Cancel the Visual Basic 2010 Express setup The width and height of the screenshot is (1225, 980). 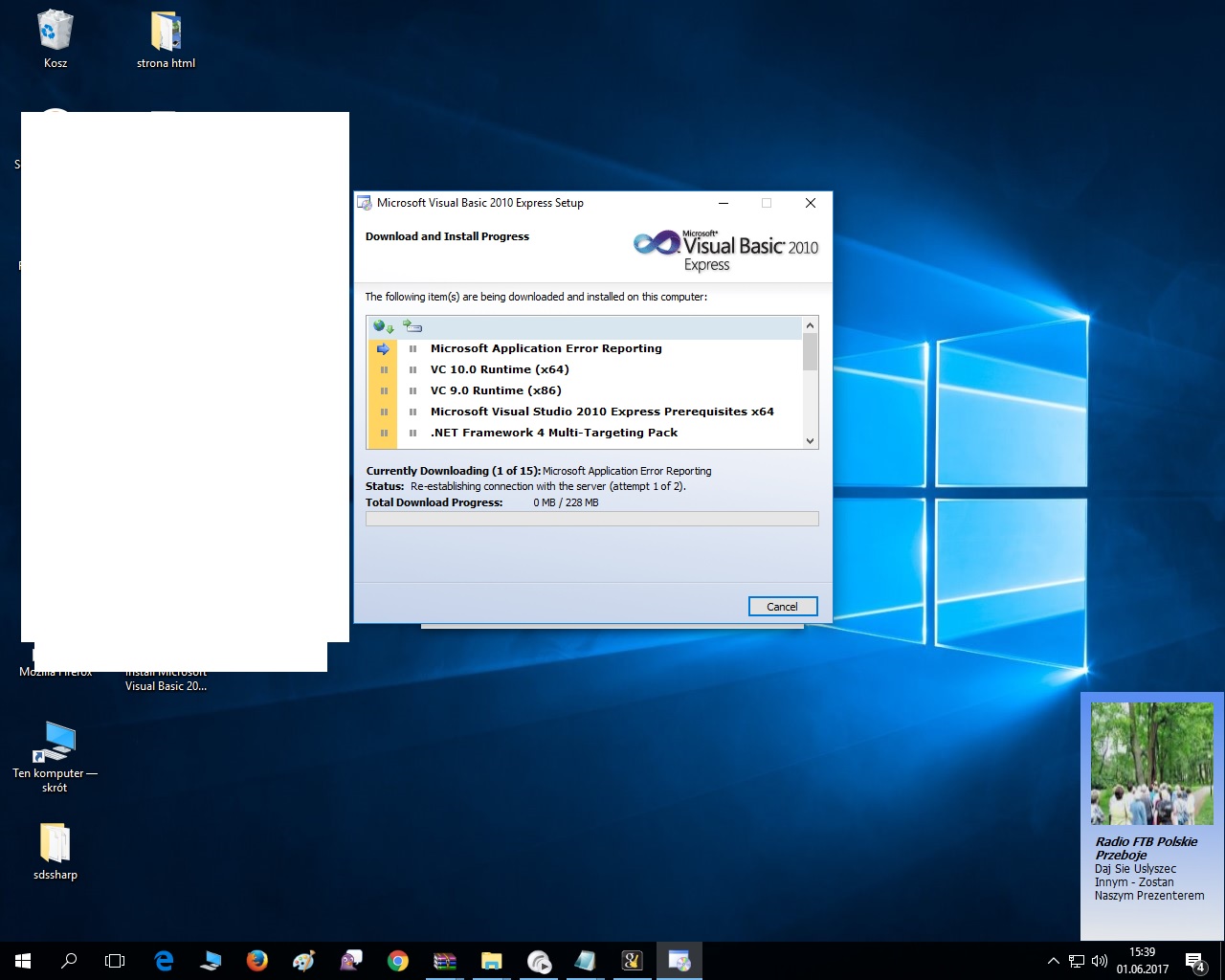point(782,607)
